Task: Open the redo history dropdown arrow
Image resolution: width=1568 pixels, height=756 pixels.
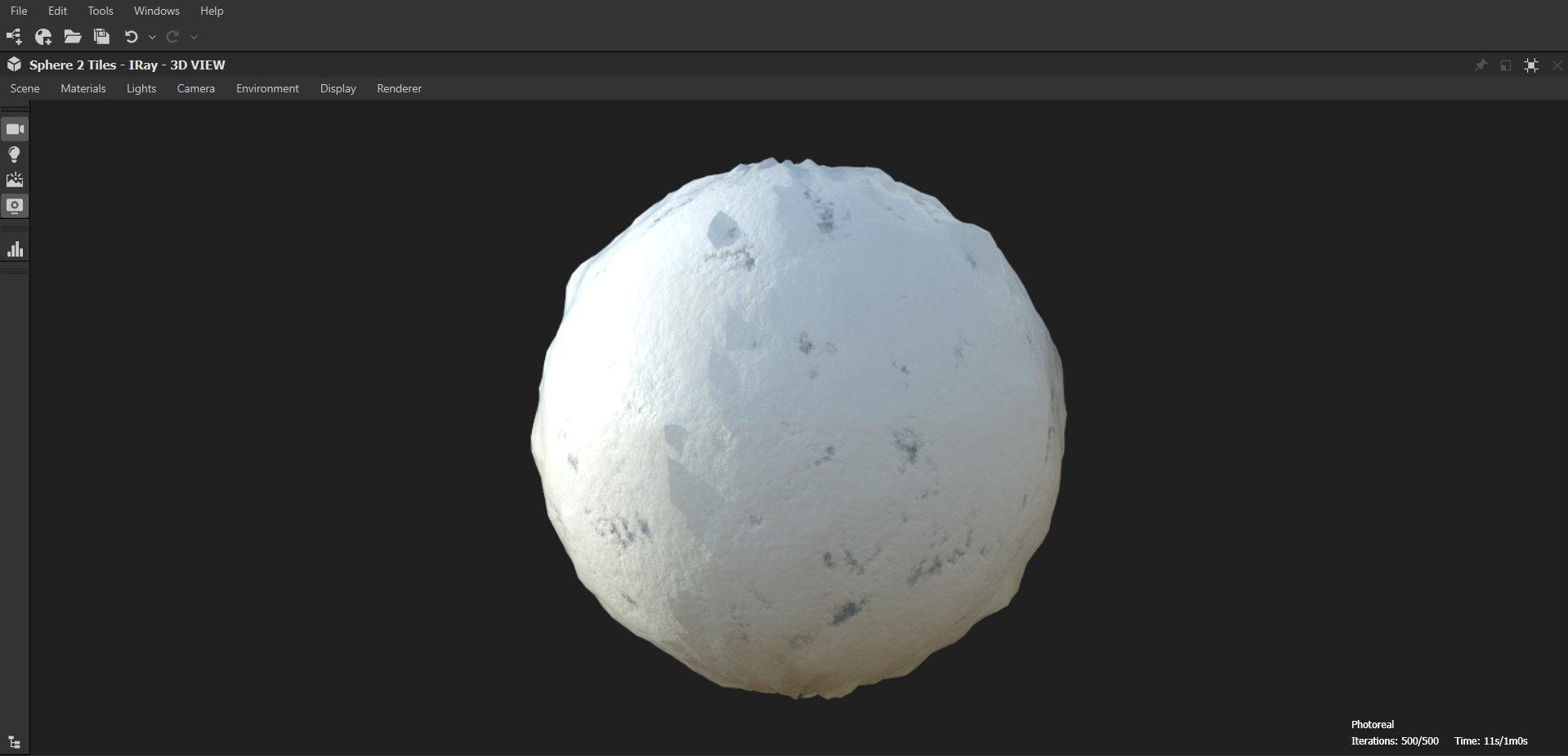Action: [194, 37]
